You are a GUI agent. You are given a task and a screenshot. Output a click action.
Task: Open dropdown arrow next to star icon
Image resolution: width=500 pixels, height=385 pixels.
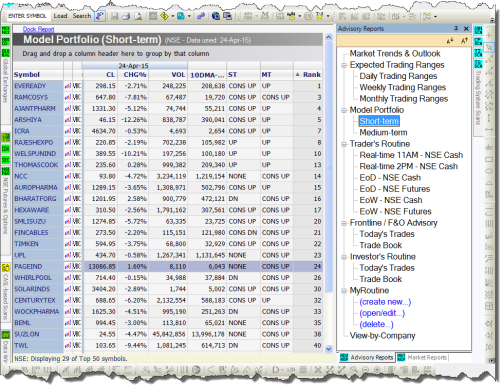[328, 16]
